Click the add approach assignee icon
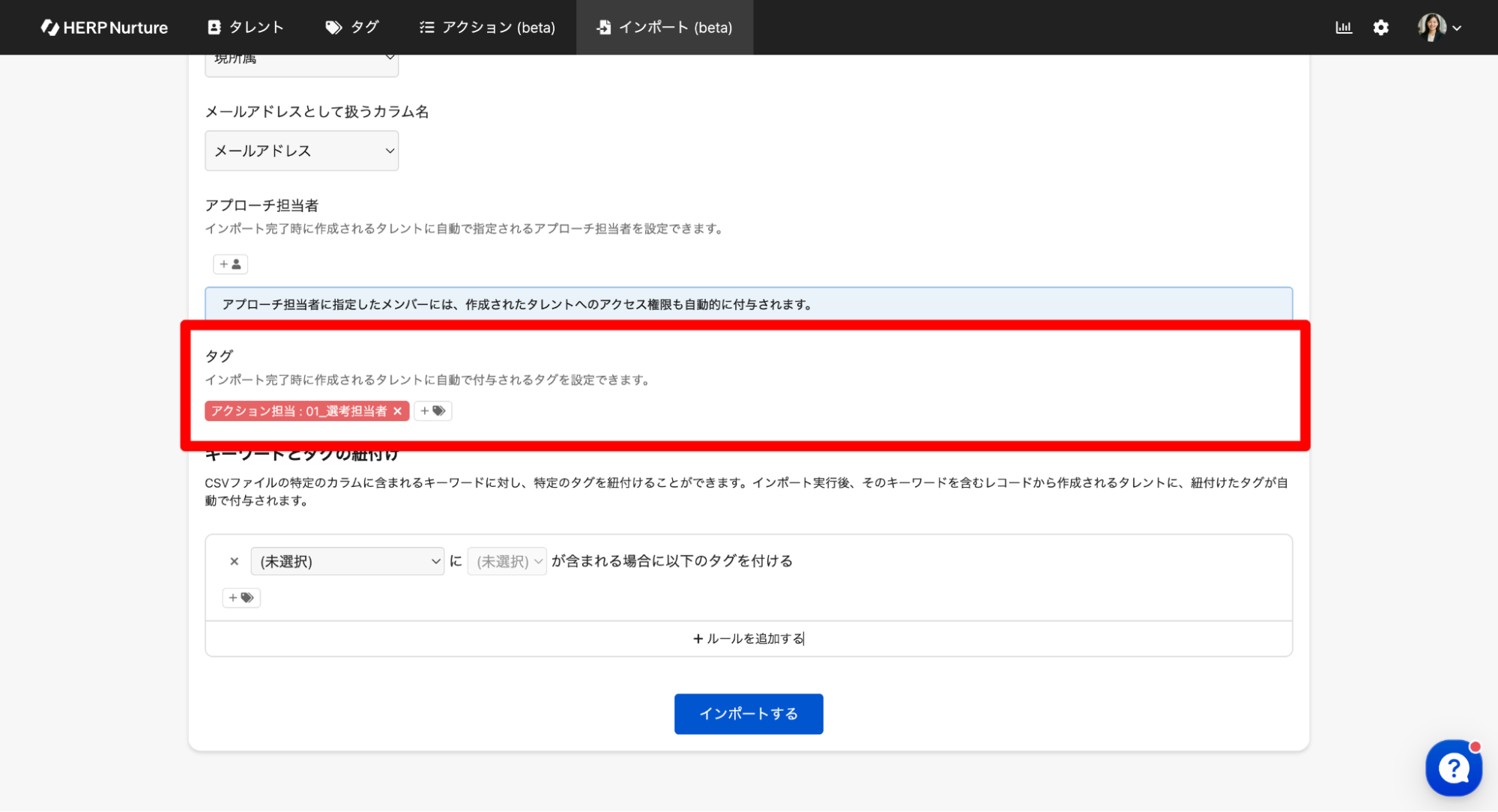Viewport: 1498px width, 812px height. click(x=230, y=264)
